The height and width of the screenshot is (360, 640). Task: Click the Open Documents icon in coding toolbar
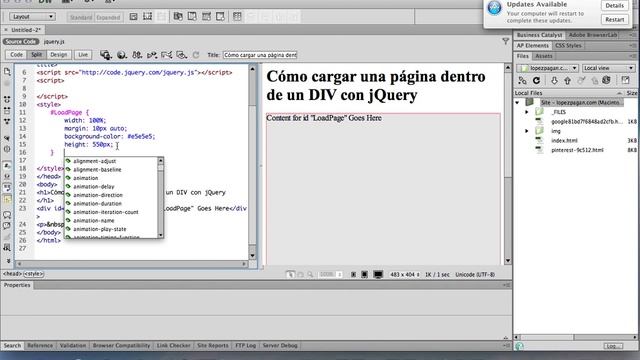click(7, 72)
